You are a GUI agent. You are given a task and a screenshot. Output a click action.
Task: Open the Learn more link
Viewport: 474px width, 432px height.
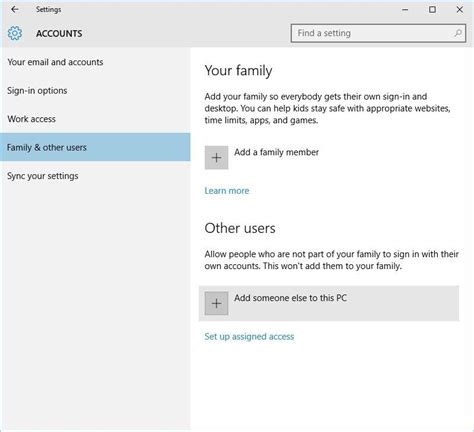tap(227, 191)
